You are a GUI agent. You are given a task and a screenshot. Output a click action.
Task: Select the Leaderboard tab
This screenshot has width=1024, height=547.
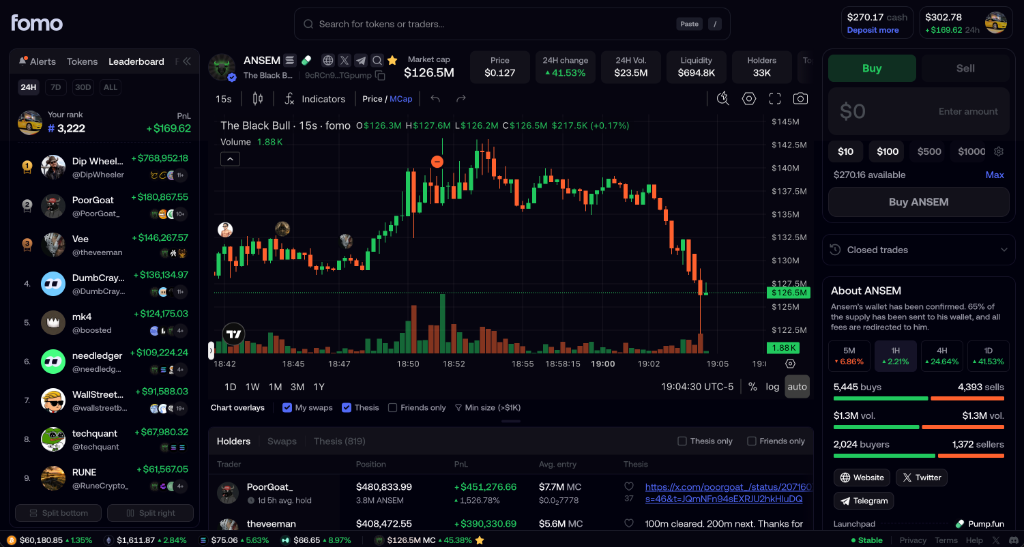click(136, 61)
